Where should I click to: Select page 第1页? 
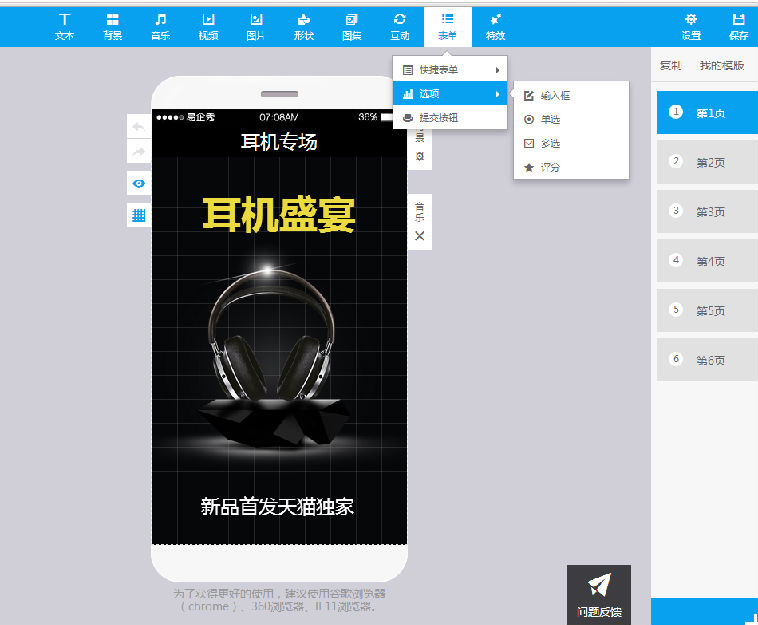(707, 113)
